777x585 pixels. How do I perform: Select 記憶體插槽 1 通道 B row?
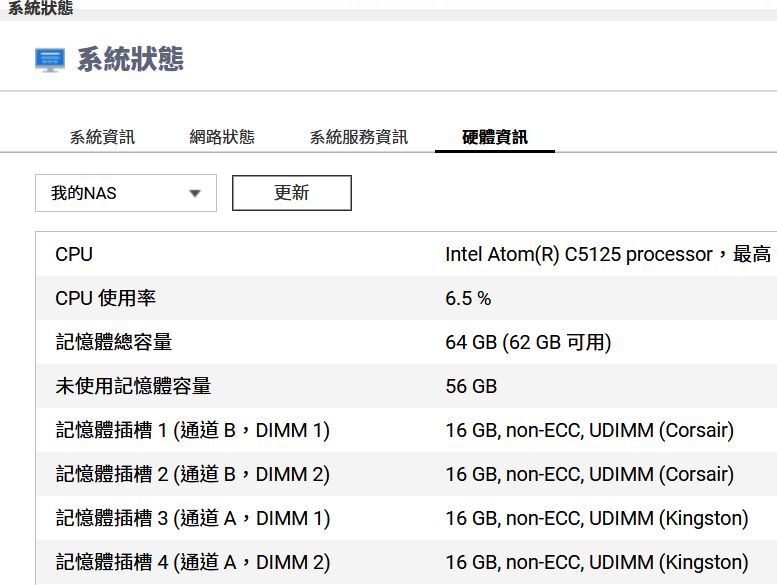point(406,430)
